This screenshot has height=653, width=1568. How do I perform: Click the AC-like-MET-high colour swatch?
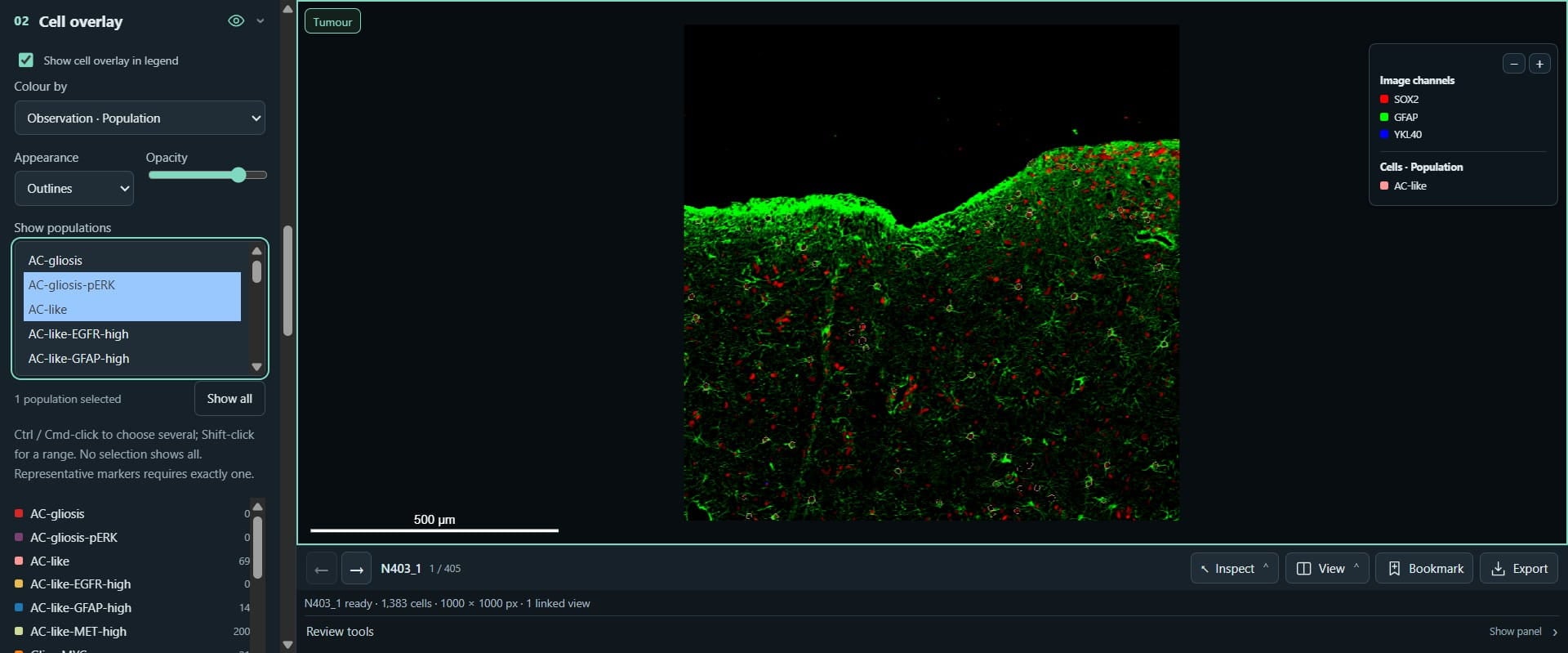[x=19, y=631]
